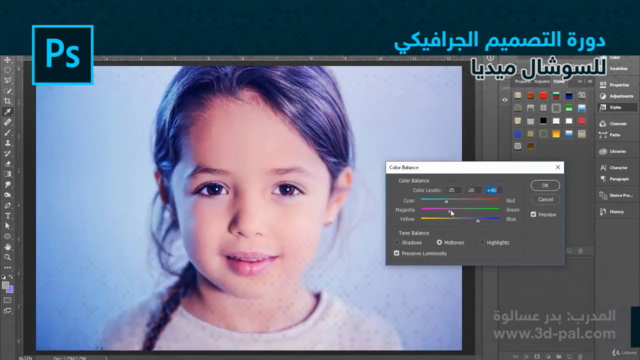Toggle the Preview checkbox
The width and height of the screenshot is (640, 360).
click(x=533, y=214)
